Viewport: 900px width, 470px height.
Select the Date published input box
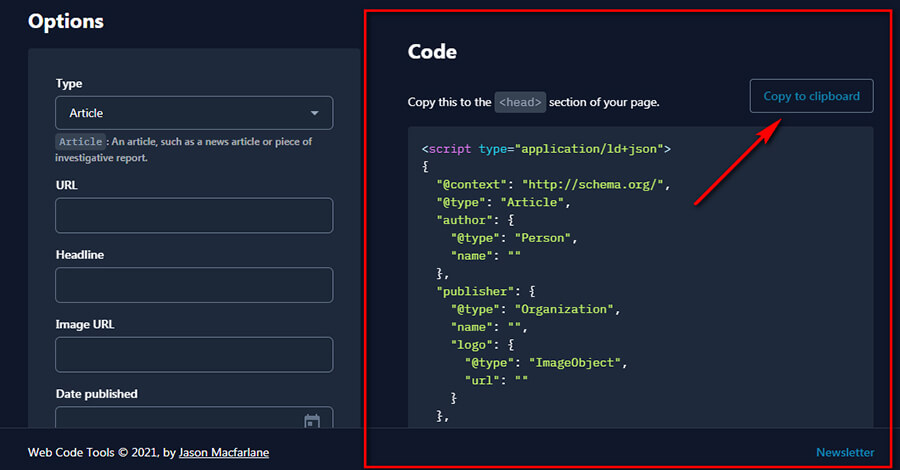[175, 420]
